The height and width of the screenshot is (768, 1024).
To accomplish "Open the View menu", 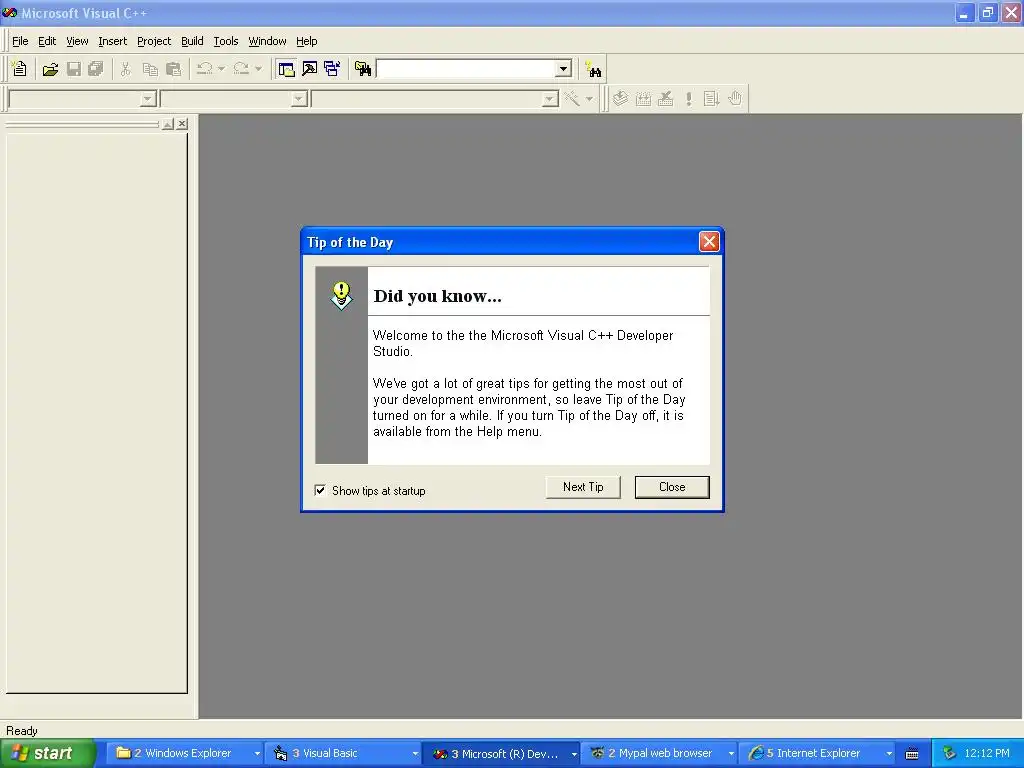I will (x=77, y=41).
